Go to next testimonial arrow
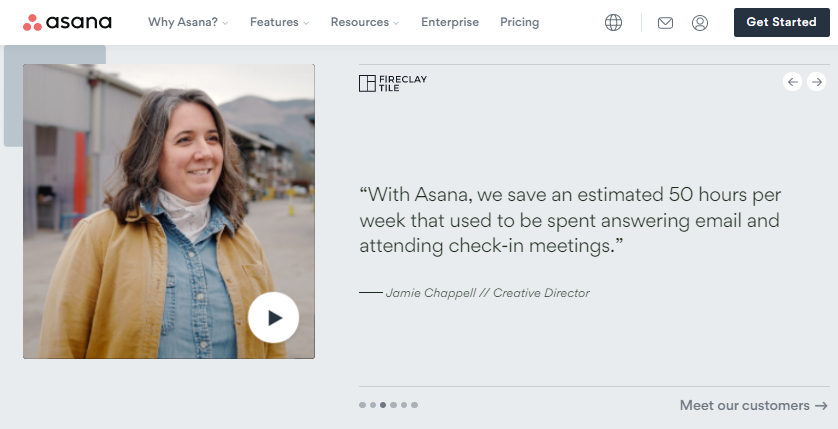Screen dimensions: 838x429 pyautogui.click(x=816, y=82)
